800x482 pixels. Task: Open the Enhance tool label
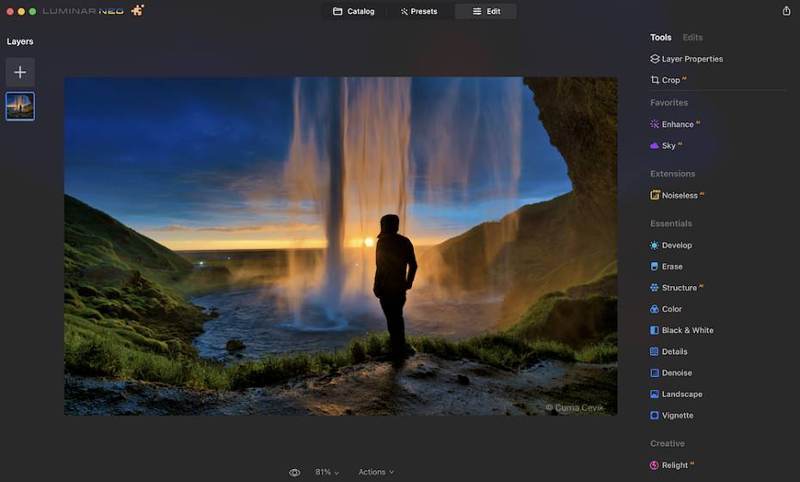[678, 124]
